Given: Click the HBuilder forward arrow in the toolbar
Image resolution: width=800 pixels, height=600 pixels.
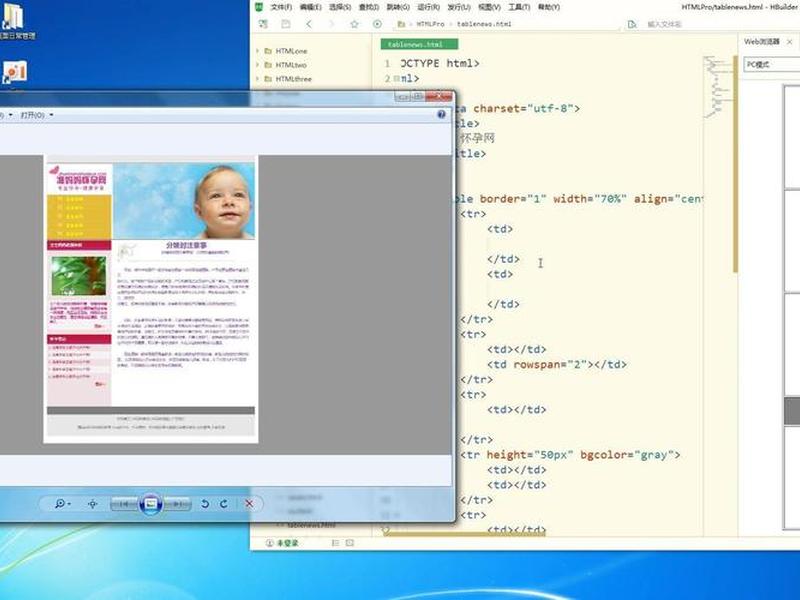Looking at the screenshot, I should 331,24.
